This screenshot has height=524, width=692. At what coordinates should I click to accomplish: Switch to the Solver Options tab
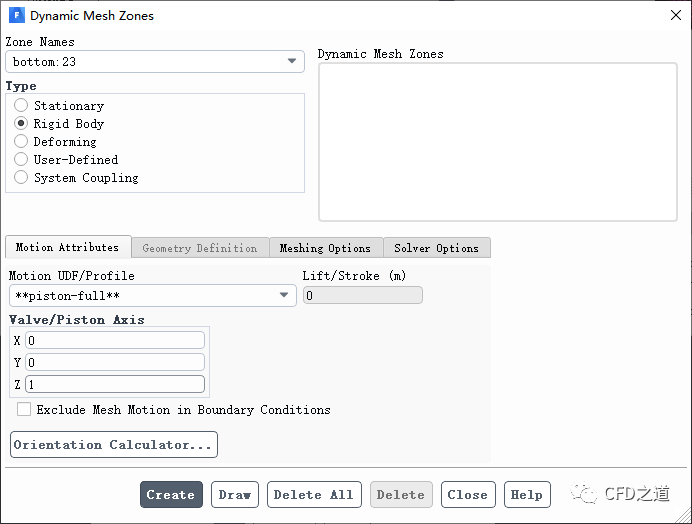pos(436,248)
